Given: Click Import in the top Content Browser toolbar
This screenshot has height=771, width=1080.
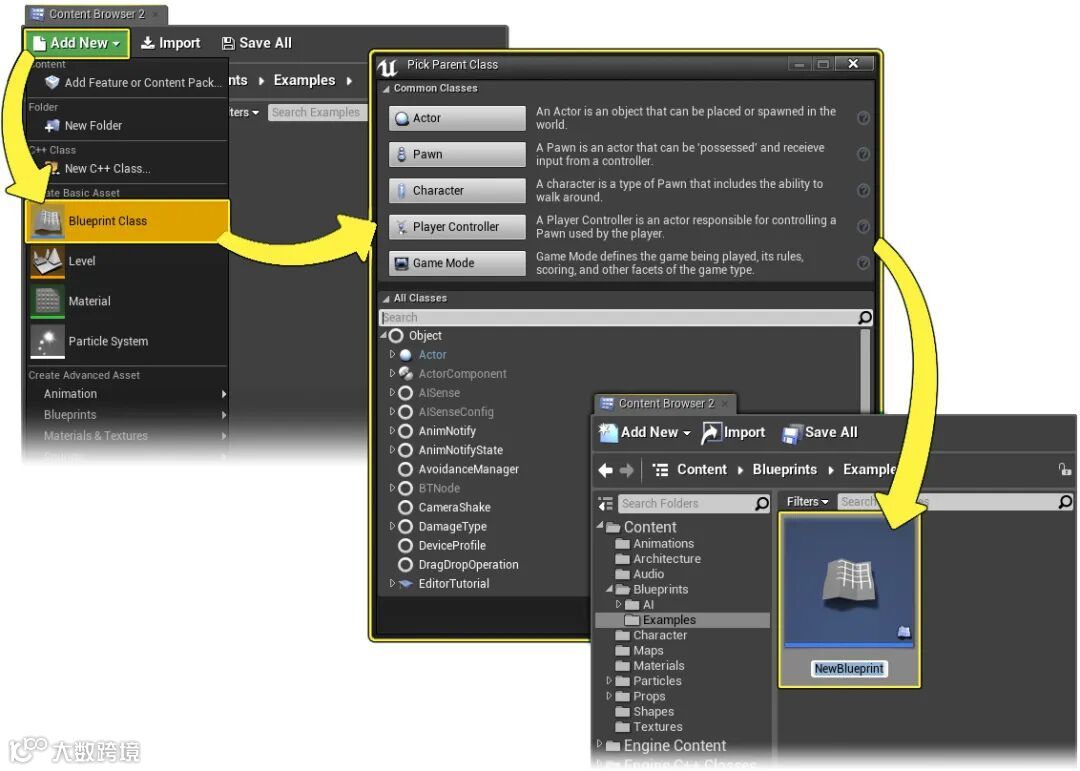Looking at the screenshot, I should tap(171, 43).
